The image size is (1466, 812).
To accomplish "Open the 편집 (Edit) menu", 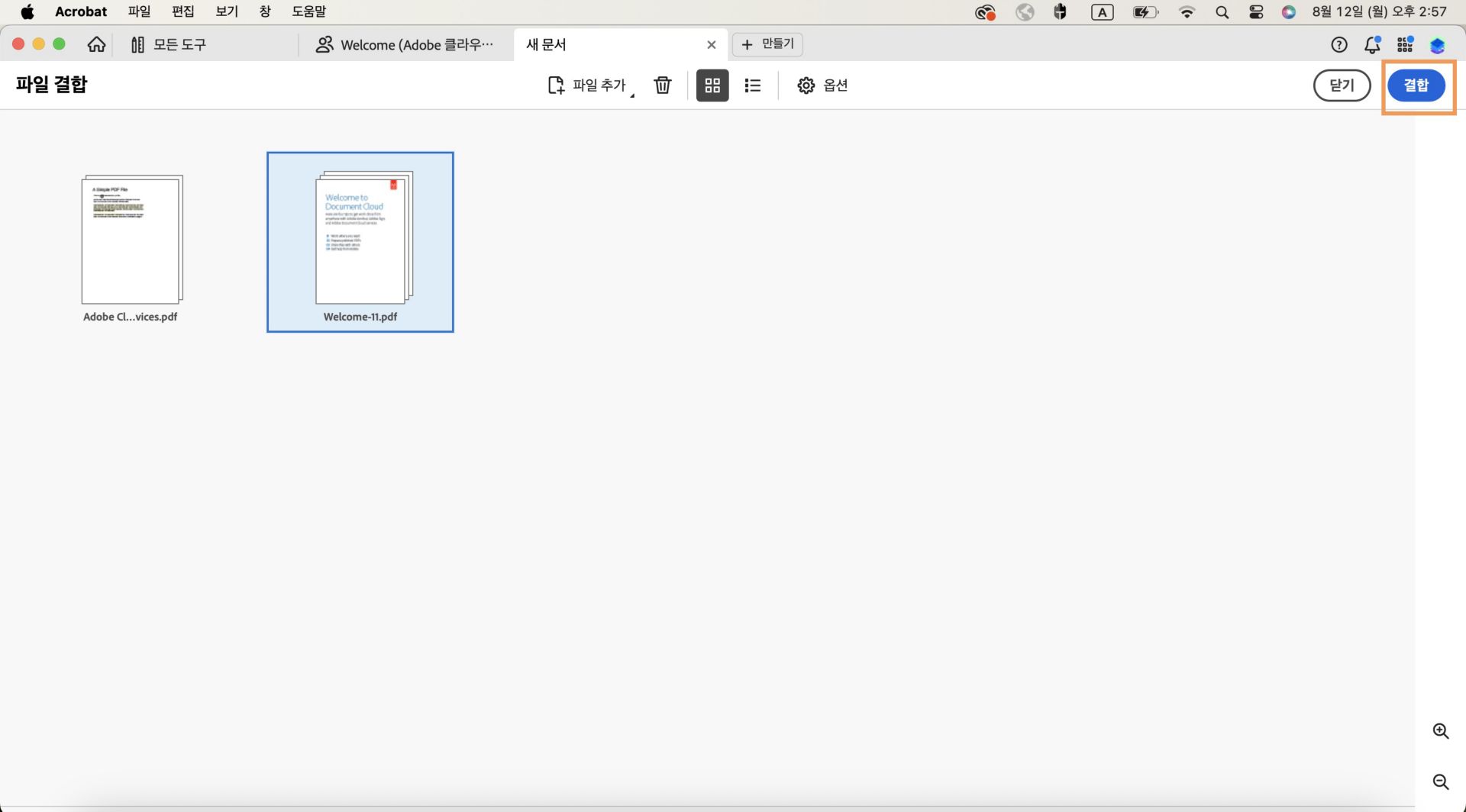I will (x=183, y=11).
